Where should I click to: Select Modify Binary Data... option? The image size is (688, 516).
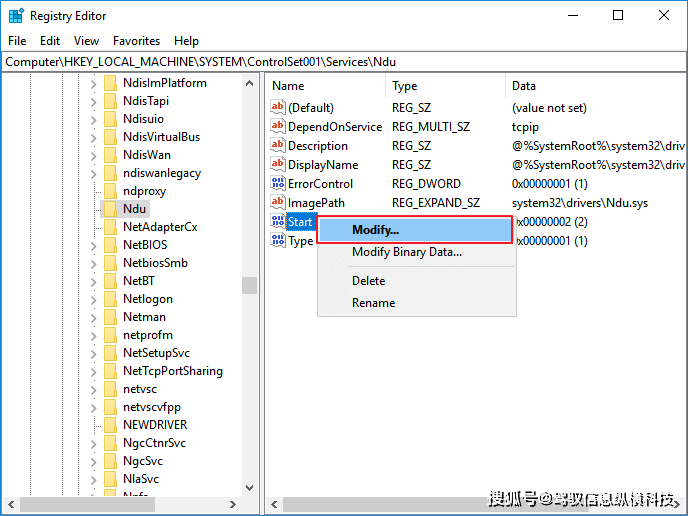coord(406,252)
